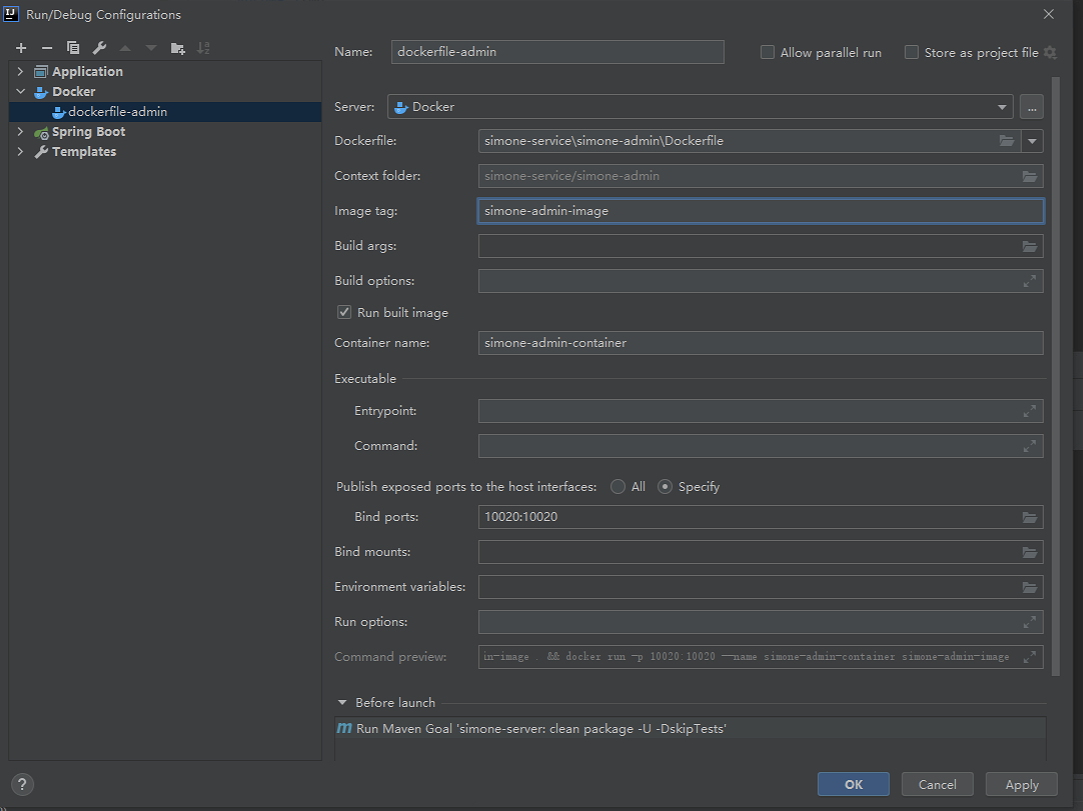Click the OK button
The width and height of the screenshot is (1083, 811).
854,784
